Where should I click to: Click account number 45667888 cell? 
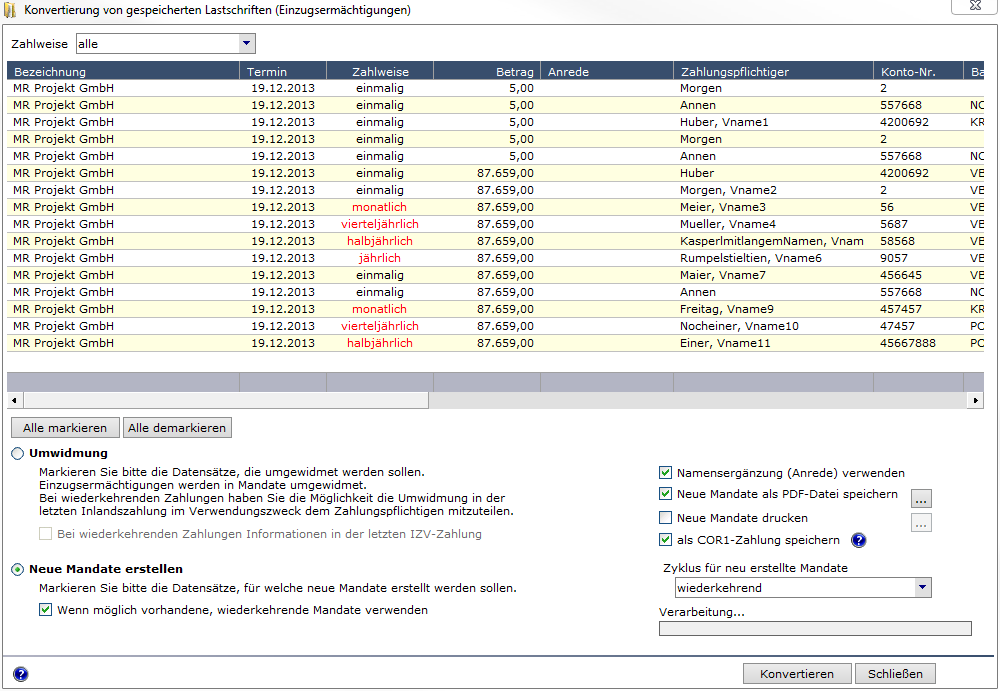pyautogui.click(x=918, y=343)
